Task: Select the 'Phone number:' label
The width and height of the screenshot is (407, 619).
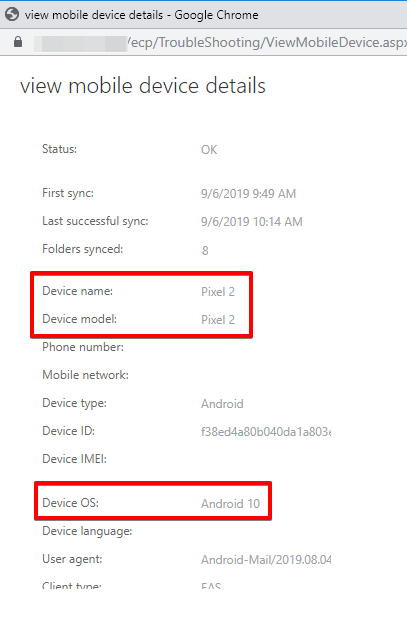Action: (83, 347)
